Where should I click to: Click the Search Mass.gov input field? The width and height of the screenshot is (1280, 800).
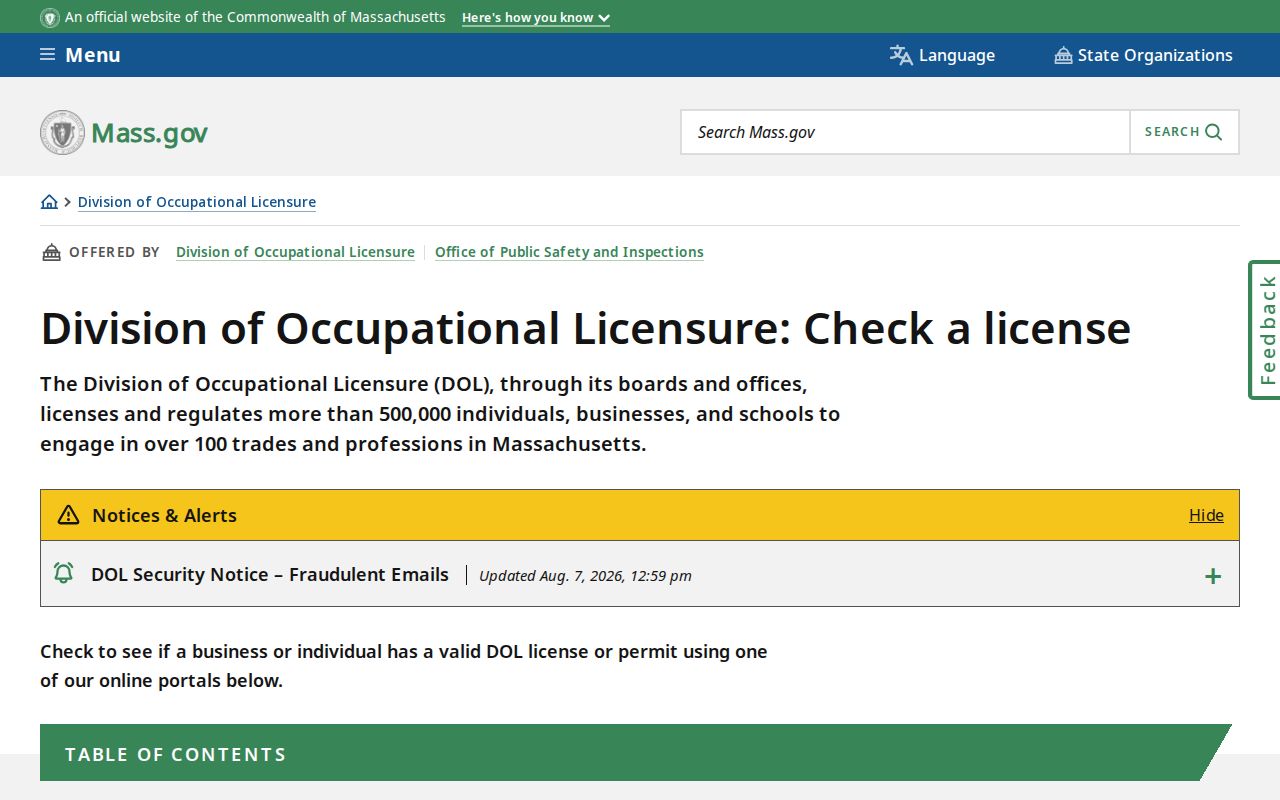905,132
